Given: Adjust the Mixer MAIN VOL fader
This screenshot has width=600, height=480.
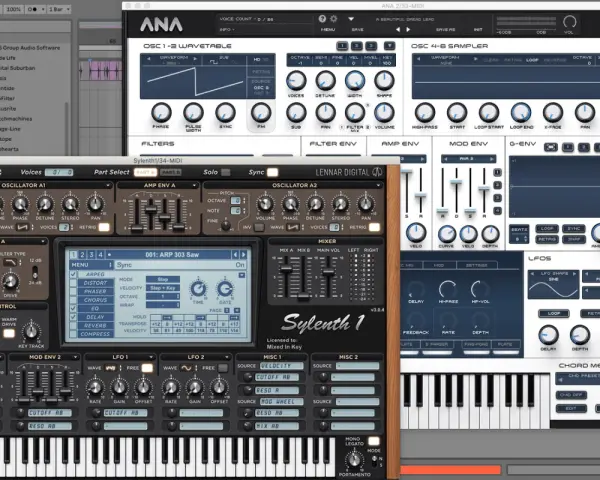Looking at the screenshot, I should tap(328, 272).
